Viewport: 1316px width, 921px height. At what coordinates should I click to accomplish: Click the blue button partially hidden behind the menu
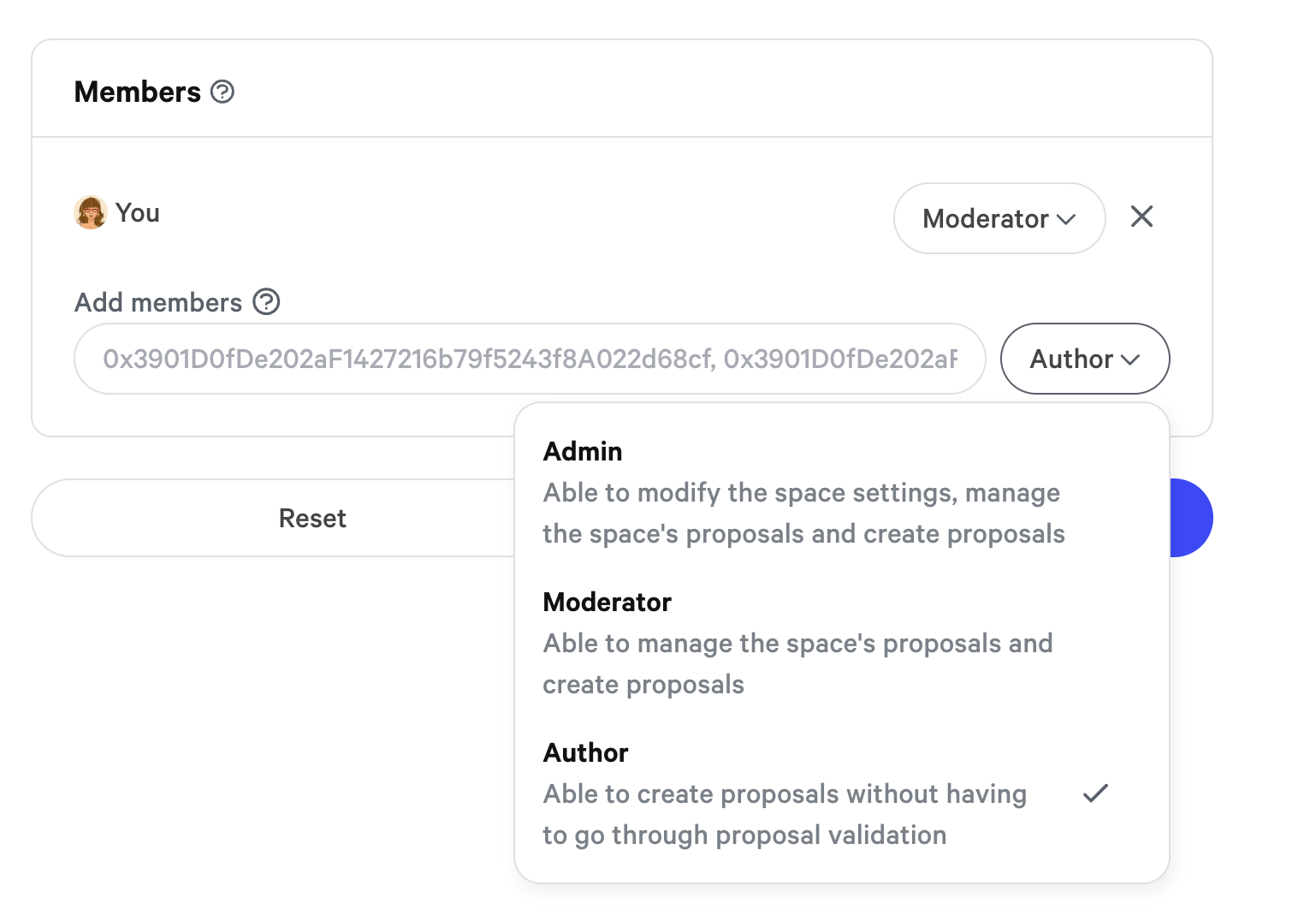click(1191, 518)
